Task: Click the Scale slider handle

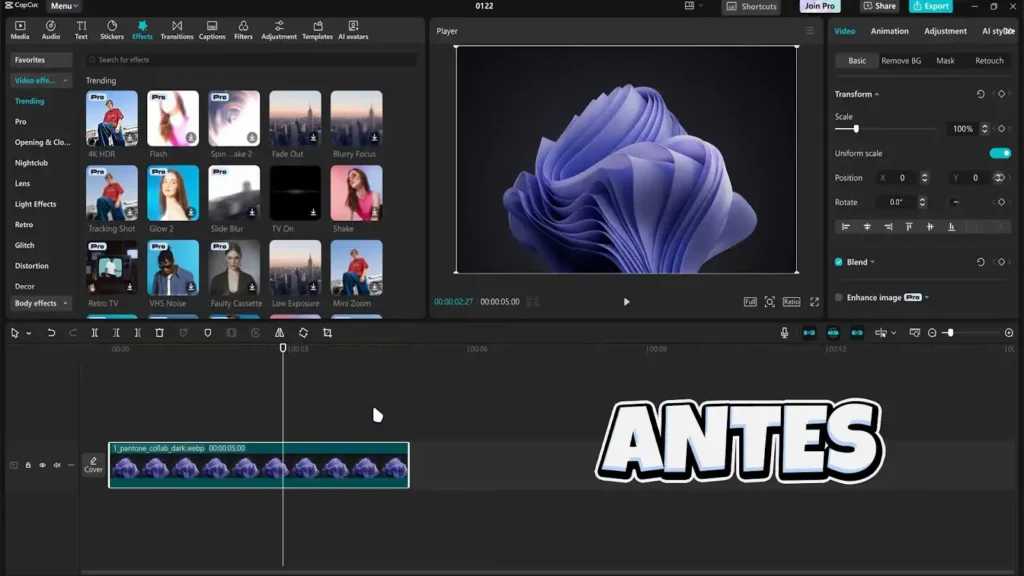Action: (856, 129)
